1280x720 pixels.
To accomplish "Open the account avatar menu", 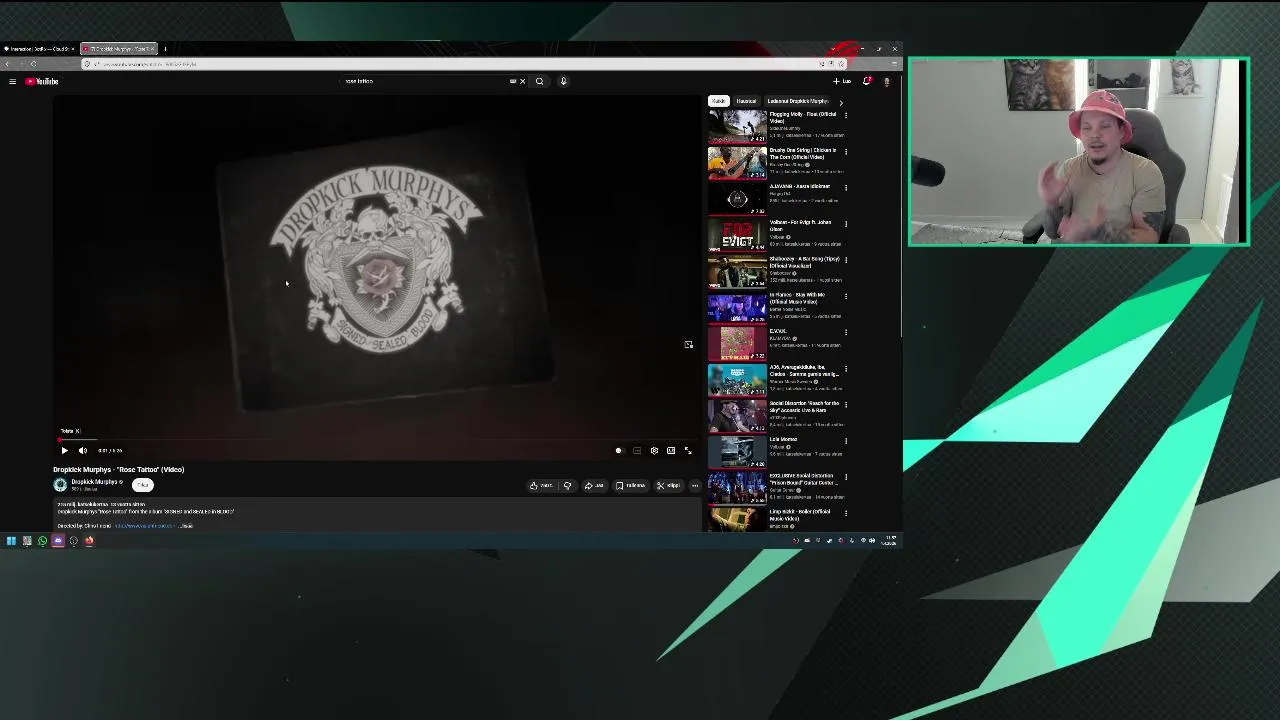I will point(886,81).
